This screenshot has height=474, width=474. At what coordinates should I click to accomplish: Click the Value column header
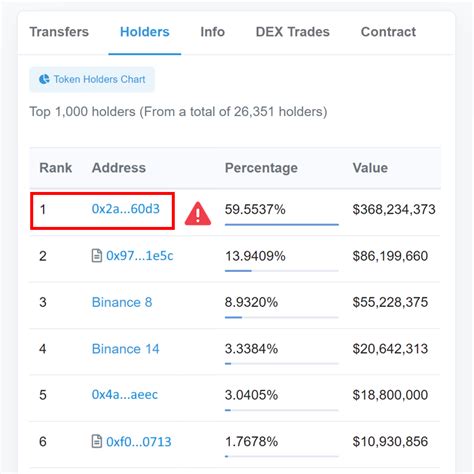pyautogui.click(x=370, y=168)
